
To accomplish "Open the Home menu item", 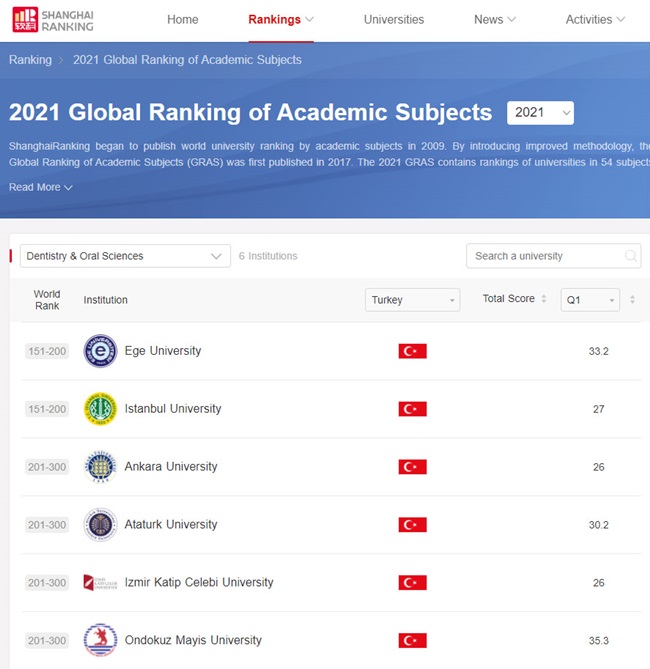I will point(183,20).
